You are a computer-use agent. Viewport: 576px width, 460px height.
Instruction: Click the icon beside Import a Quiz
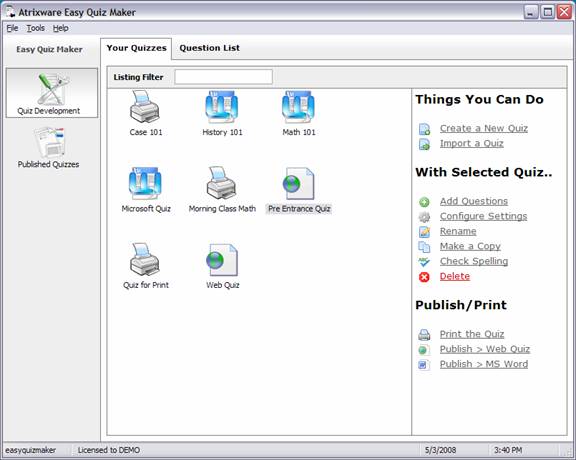pos(425,144)
